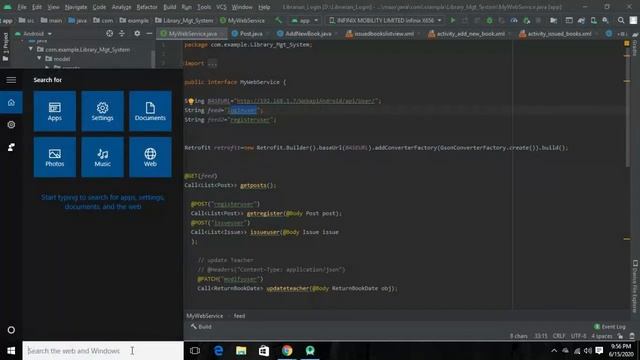Open Google Chrome from taskbar
The width and height of the screenshot is (640, 360).
[x=287, y=351]
